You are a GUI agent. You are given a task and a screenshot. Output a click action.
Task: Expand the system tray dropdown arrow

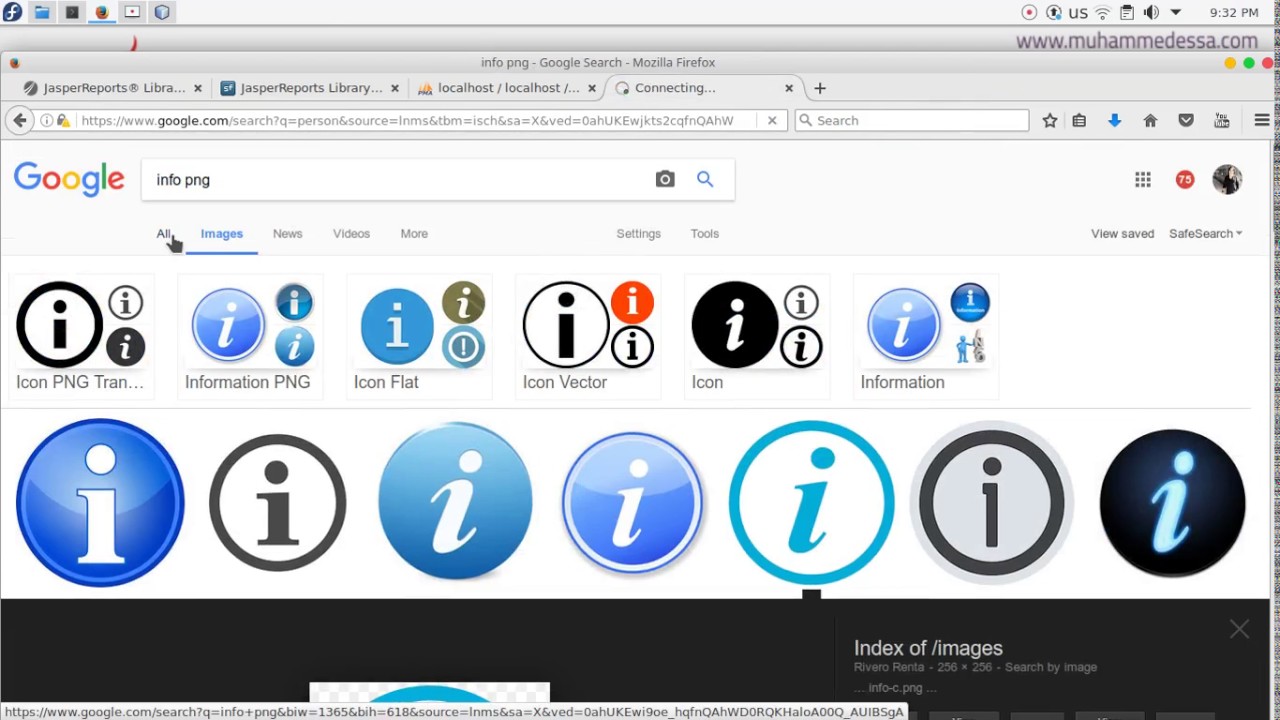1176,13
